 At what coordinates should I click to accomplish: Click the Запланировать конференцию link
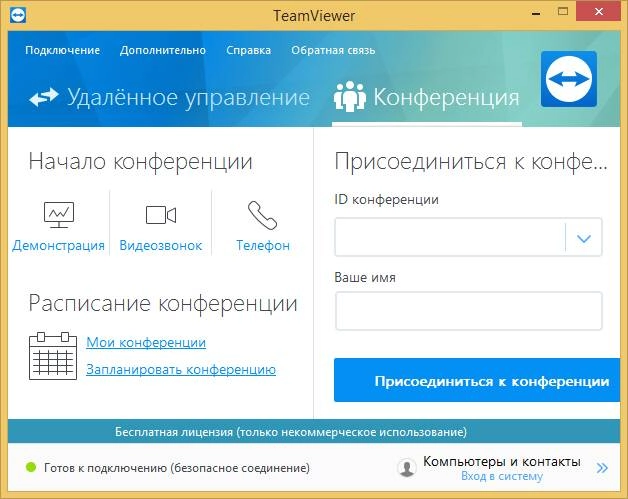coord(181,369)
